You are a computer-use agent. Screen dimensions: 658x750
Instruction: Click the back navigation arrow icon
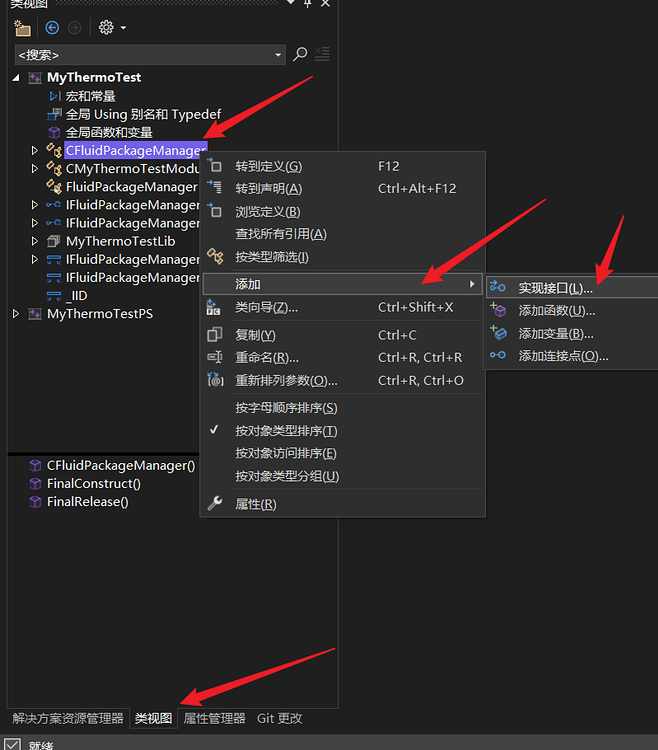click(53, 28)
